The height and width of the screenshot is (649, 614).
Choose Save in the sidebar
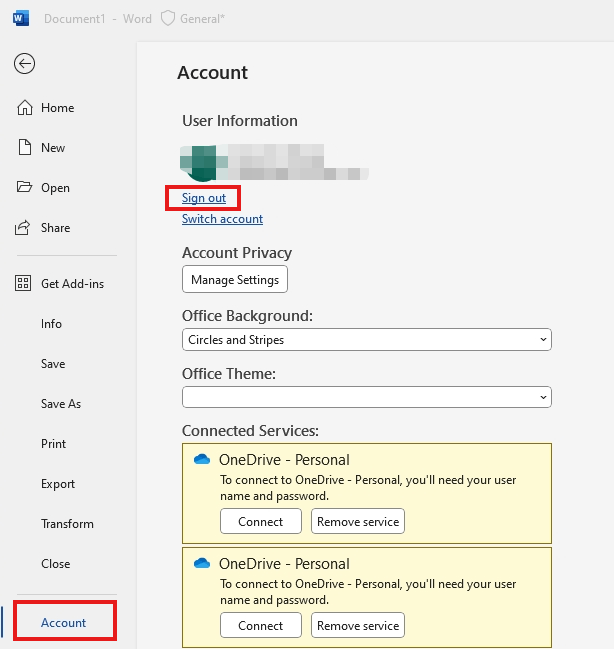click(x=53, y=364)
